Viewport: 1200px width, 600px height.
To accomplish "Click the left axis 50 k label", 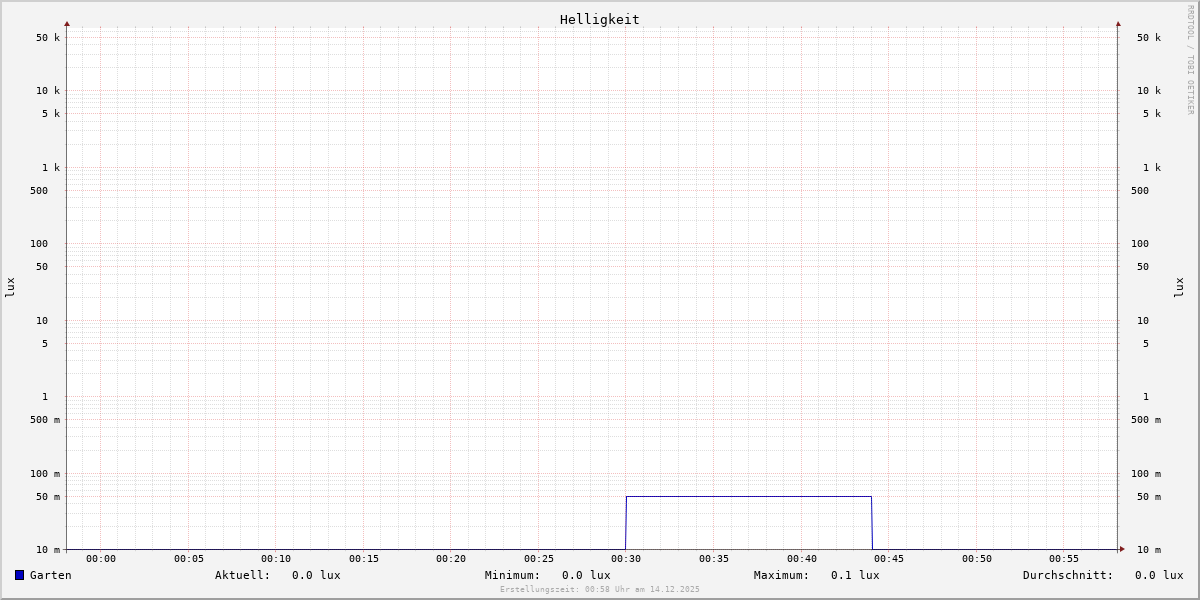I will click(x=48, y=38).
